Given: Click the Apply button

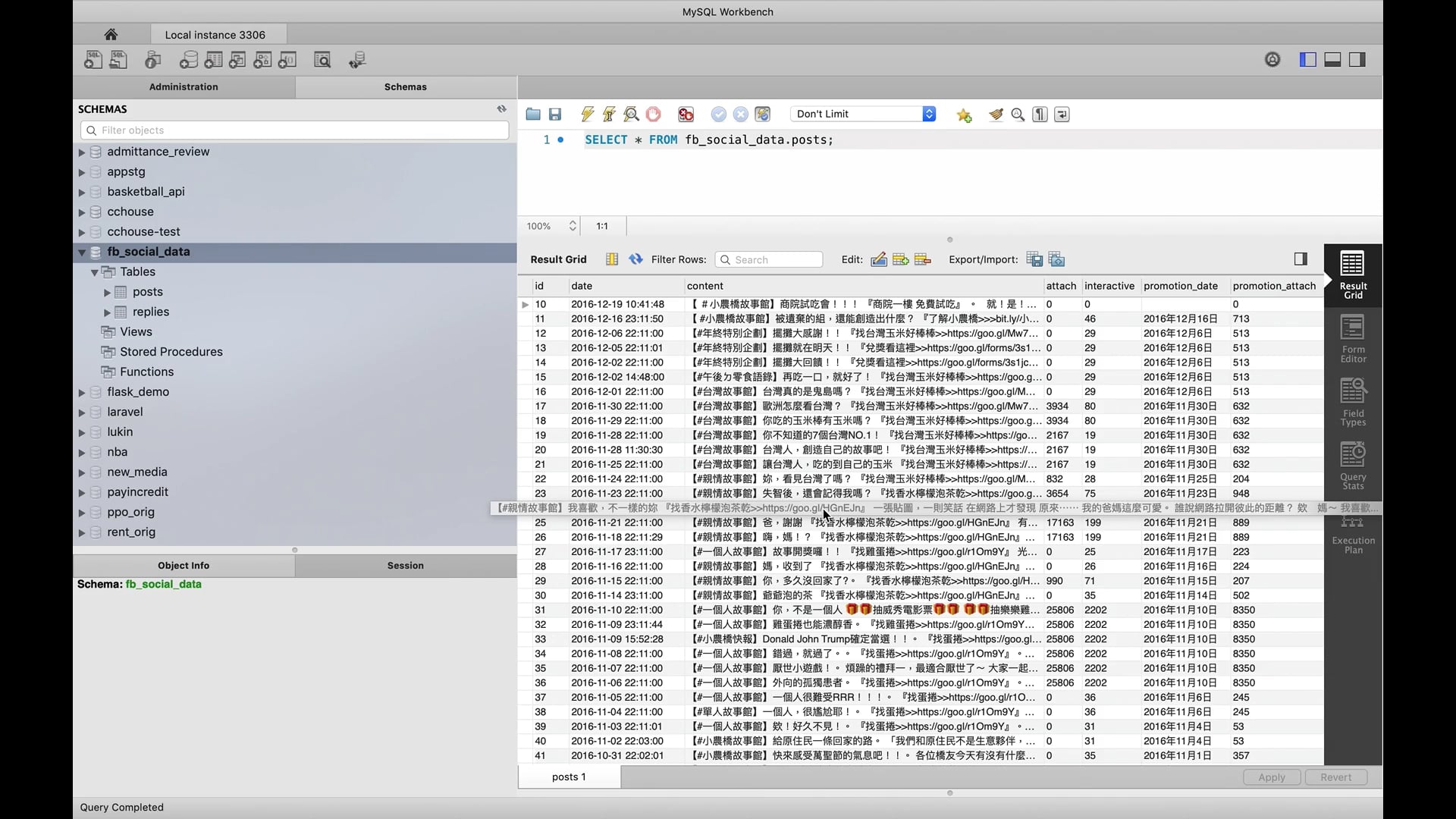Looking at the screenshot, I should pos(1272,777).
